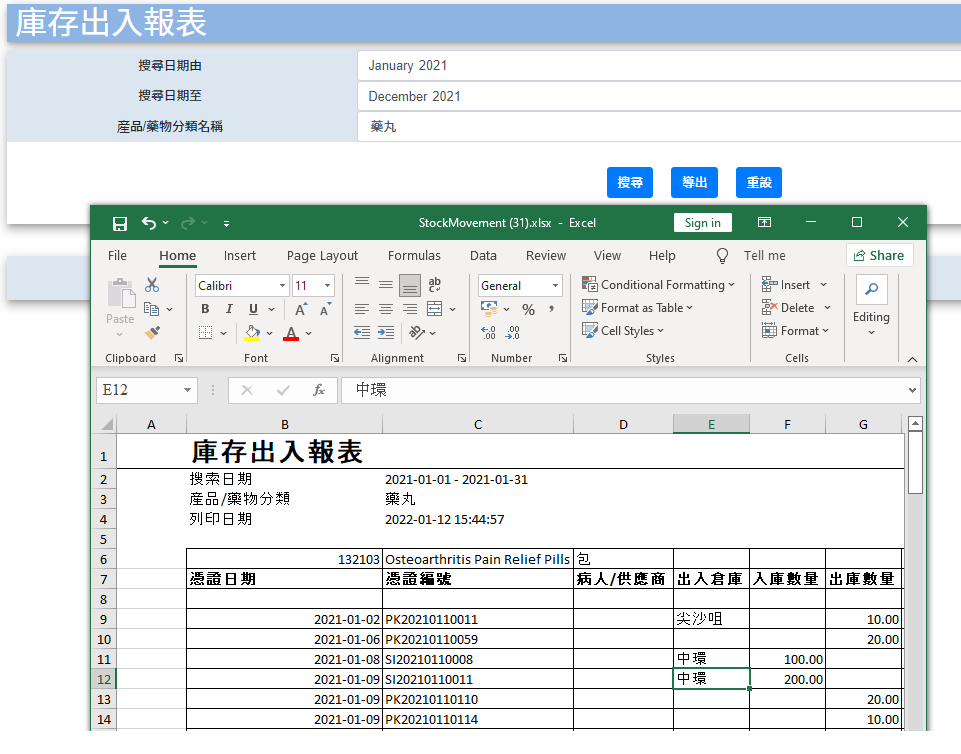
Task: Apply Accounting Number Format
Action: (x=489, y=309)
